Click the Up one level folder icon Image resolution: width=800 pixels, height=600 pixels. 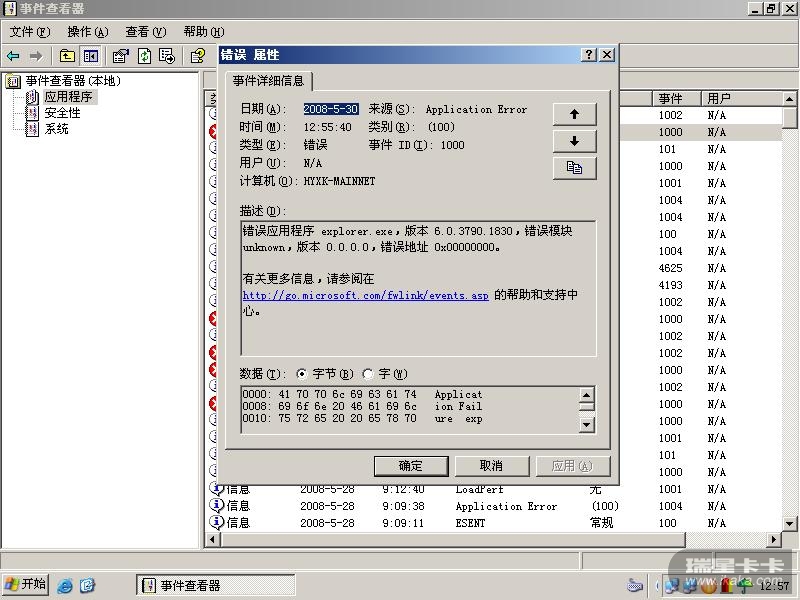[67, 56]
